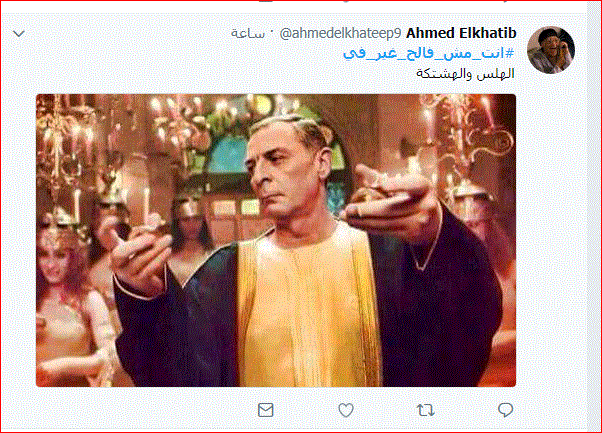Open Ahmed Elkhatib's round profile avatar
Screen dimensions: 602x433
[x=551, y=50]
